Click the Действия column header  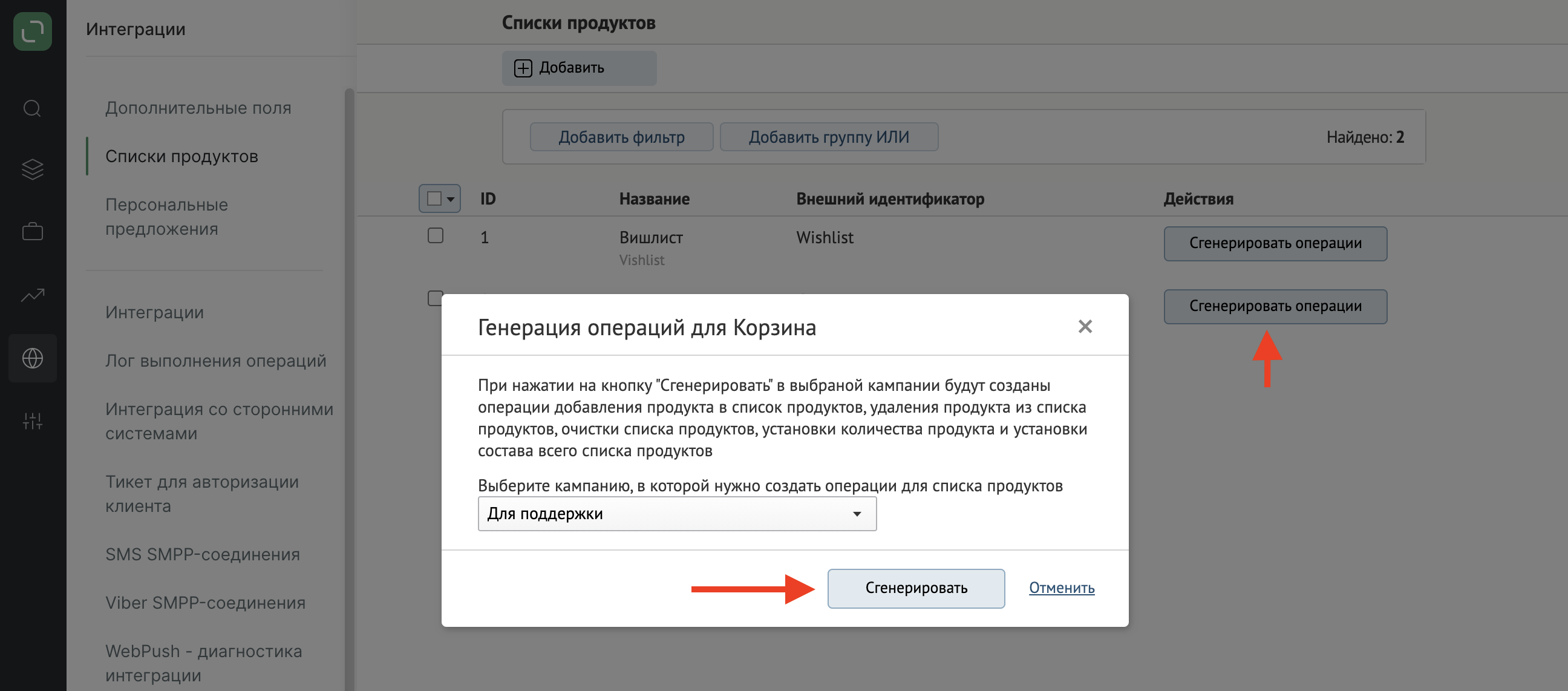1198,199
